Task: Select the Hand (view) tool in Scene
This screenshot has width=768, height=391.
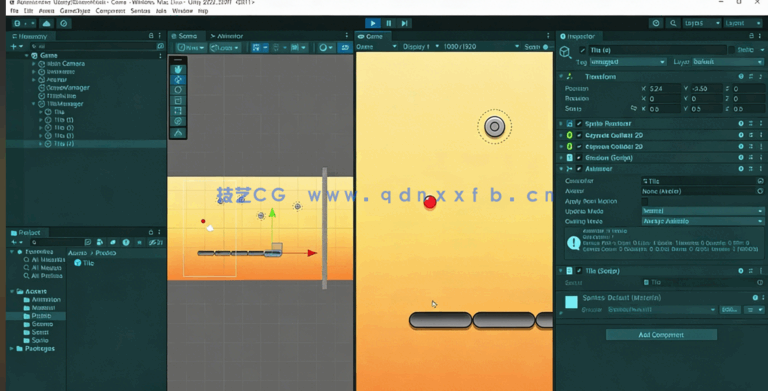Action: coord(178,69)
